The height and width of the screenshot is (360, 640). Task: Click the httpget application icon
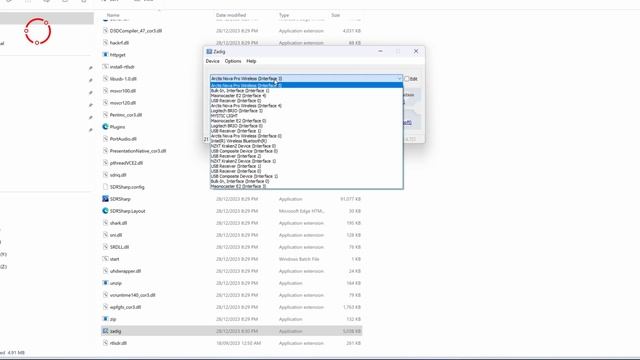[105, 55]
